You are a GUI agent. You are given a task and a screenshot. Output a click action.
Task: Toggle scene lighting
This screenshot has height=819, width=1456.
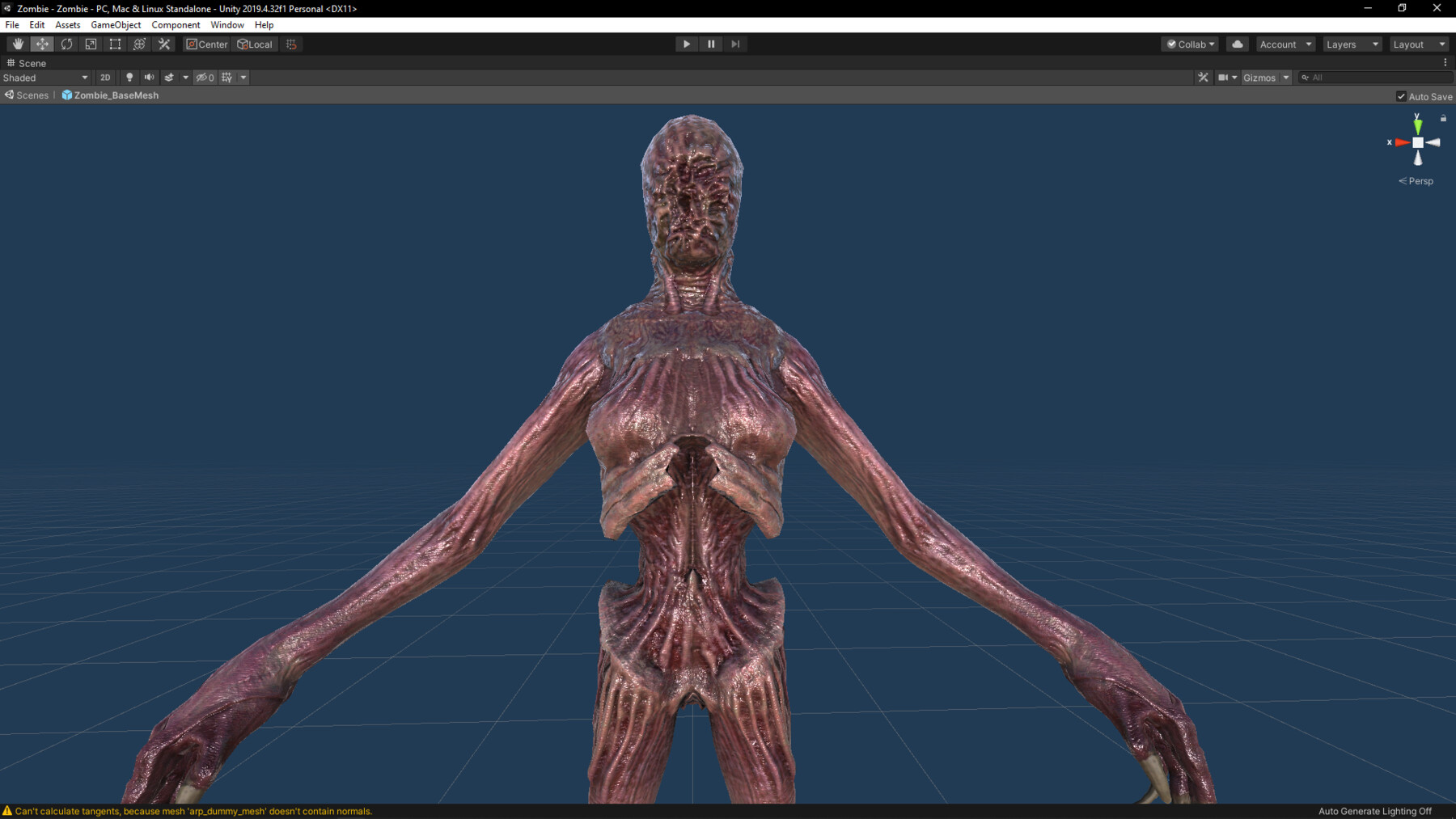pyautogui.click(x=129, y=77)
